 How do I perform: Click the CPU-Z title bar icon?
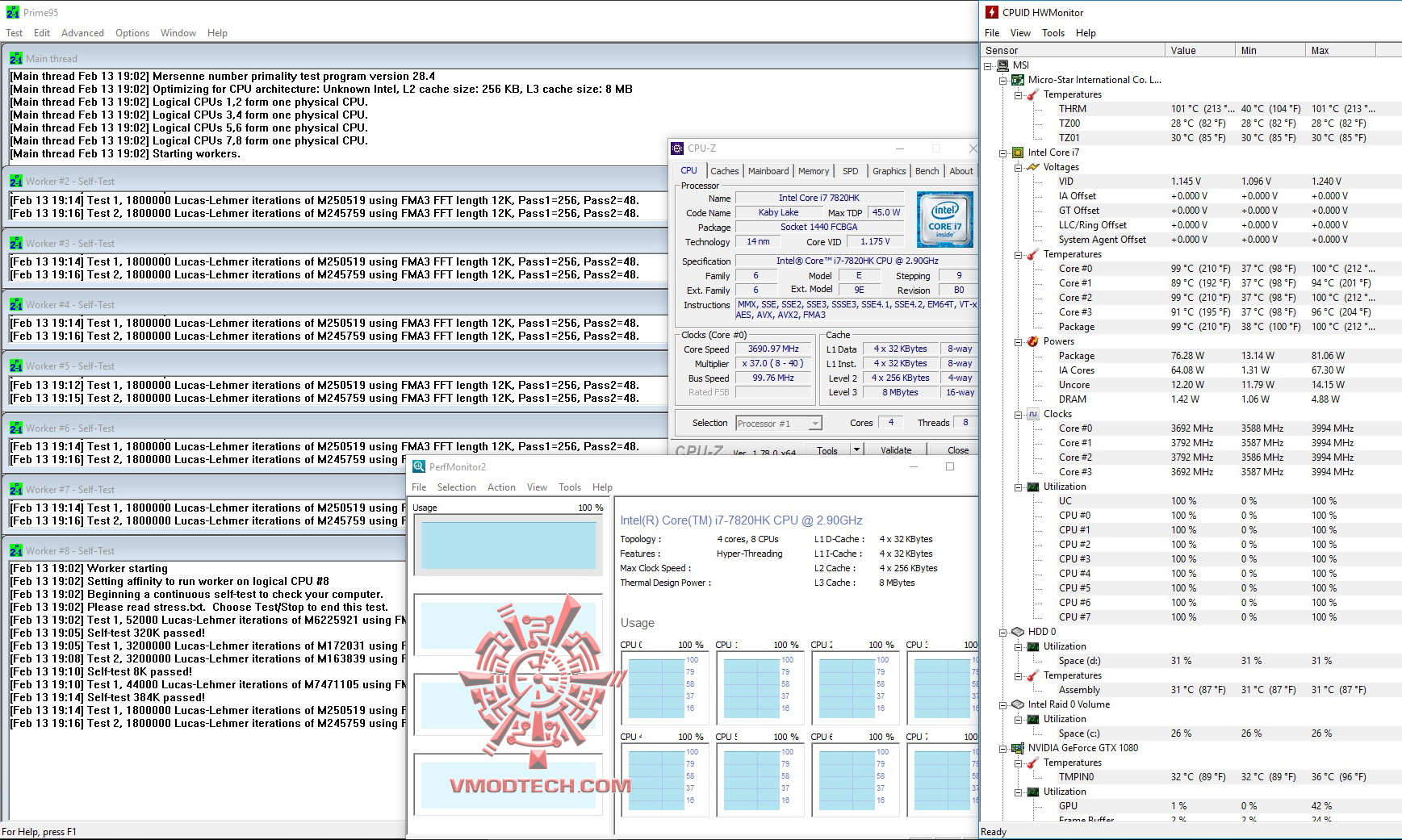678,148
